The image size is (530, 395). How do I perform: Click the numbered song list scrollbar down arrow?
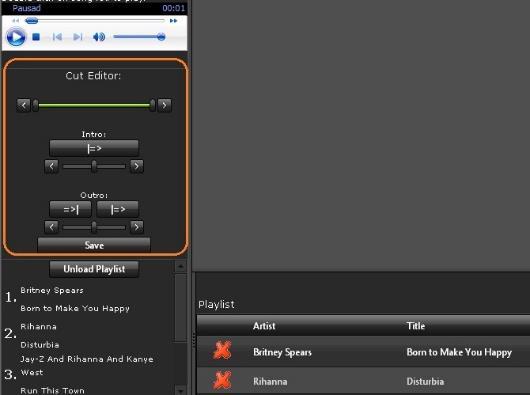[x=180, y=390]
